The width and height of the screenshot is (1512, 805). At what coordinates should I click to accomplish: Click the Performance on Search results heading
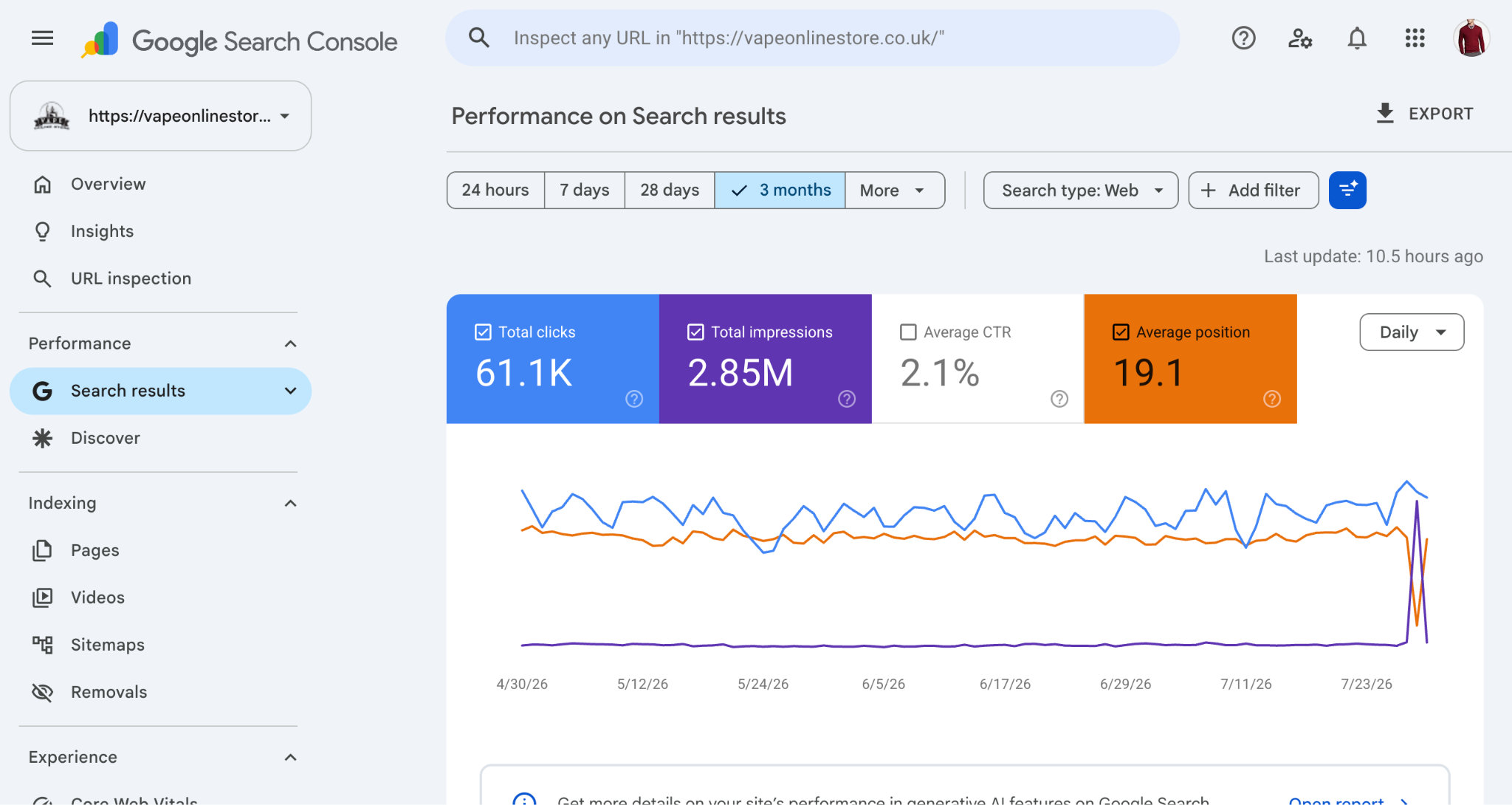(x=619, y=116)
